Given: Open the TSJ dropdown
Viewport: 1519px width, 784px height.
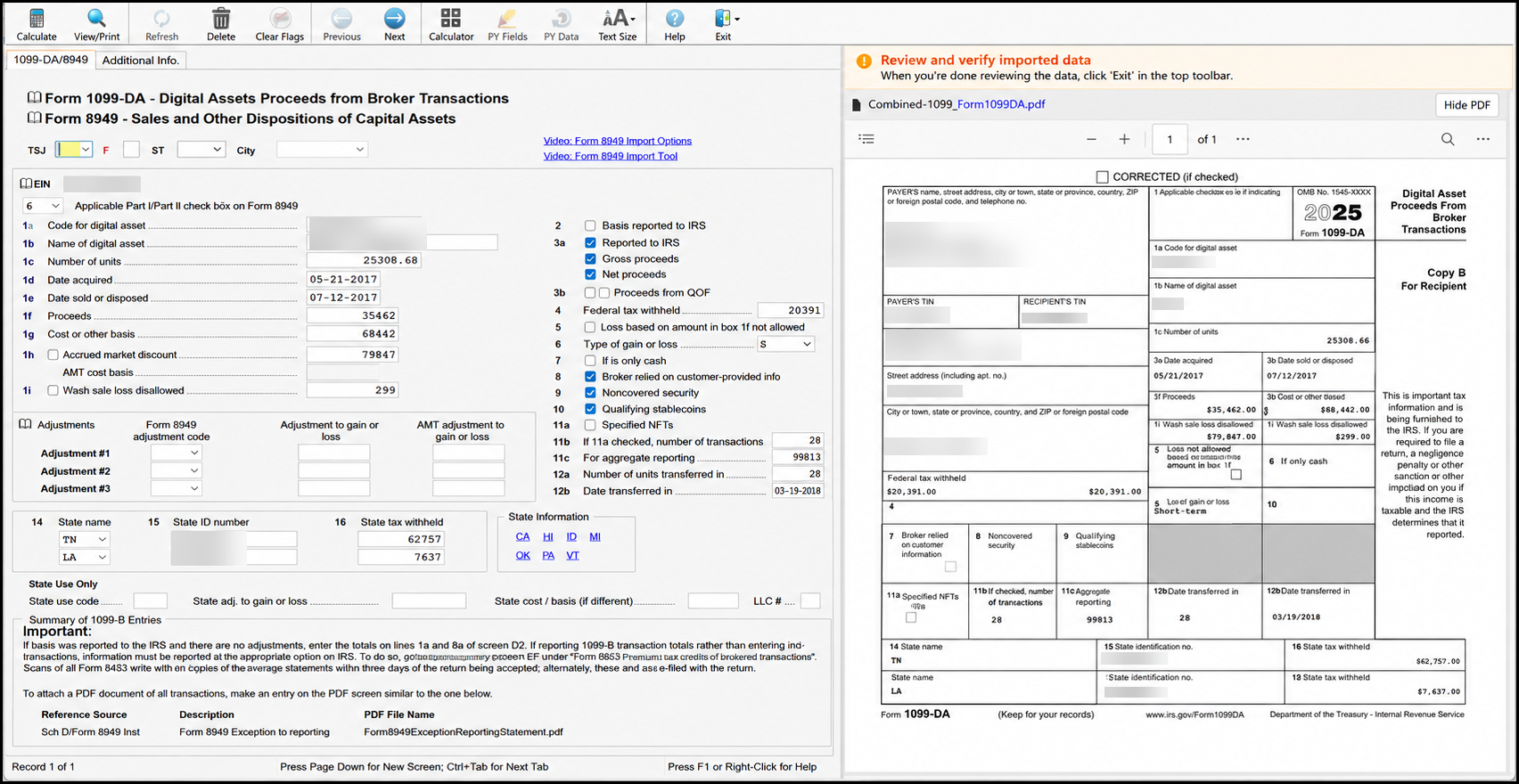Looking at the screenshot, I should [74, 150].
